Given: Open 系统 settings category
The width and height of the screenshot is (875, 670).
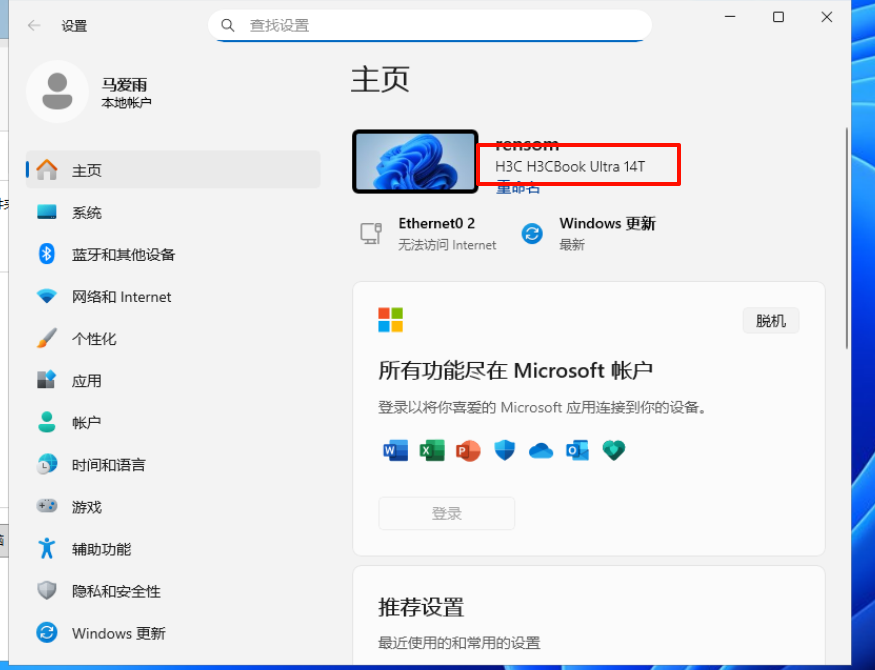Looking at the screenshot, I should point(173,212).
